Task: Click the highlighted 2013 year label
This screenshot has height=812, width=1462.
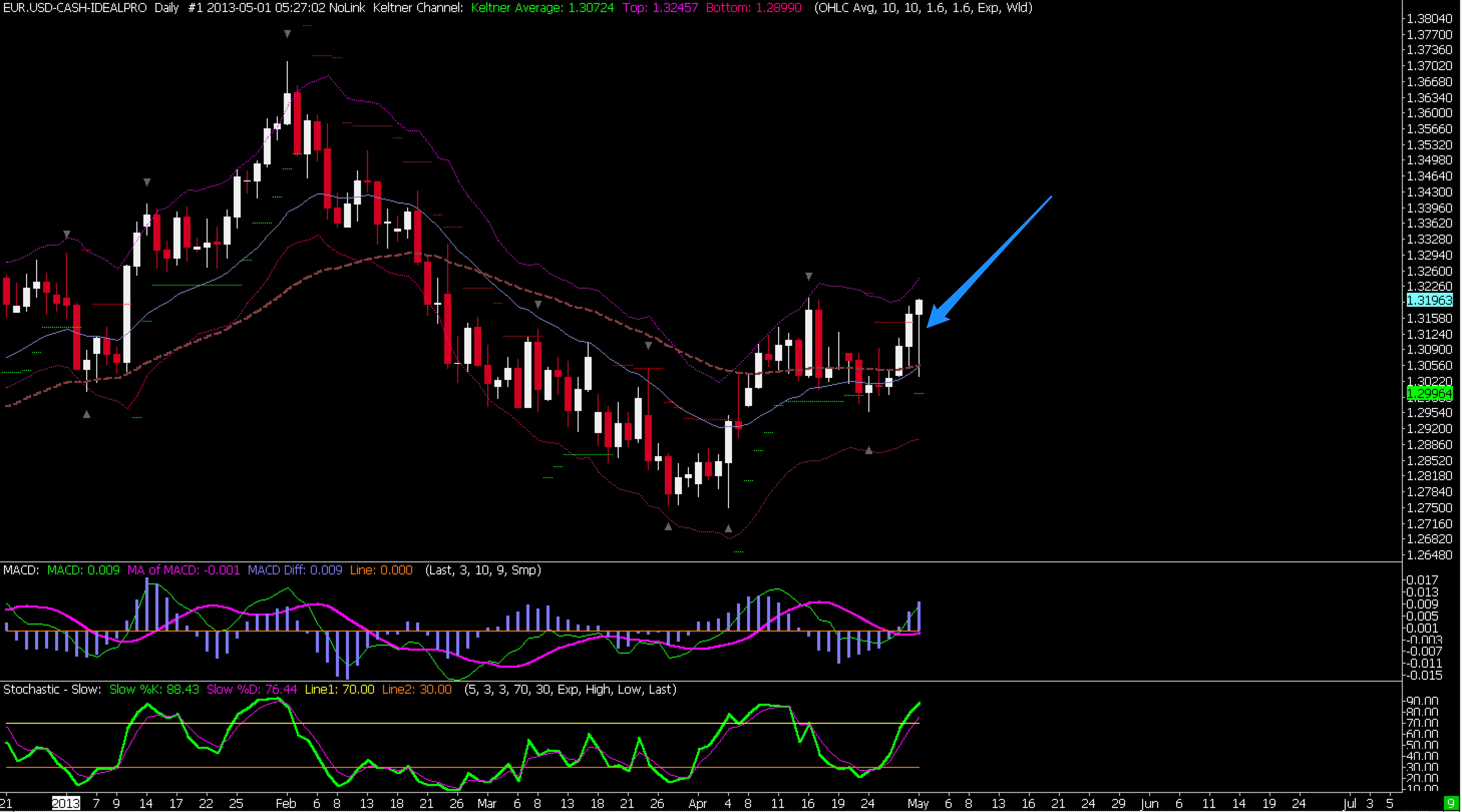Action: click(66, 803)
